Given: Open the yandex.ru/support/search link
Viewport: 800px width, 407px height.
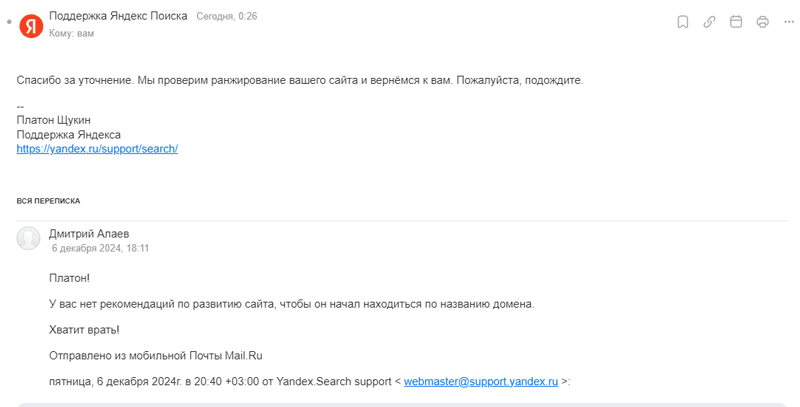Looking at the screenshot, I should 97,149.
